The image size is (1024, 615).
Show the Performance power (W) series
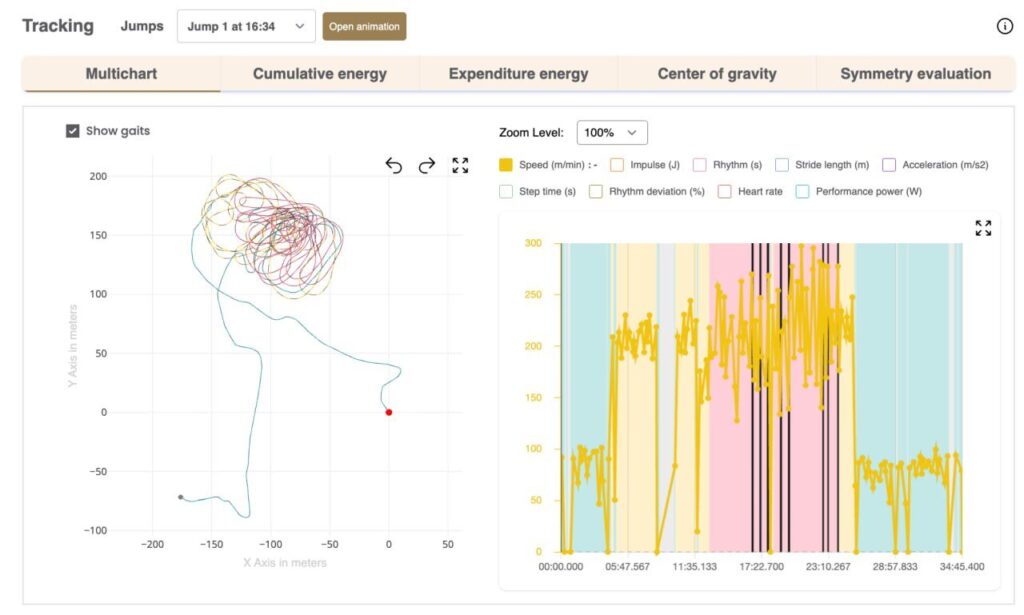pos(803,191)
